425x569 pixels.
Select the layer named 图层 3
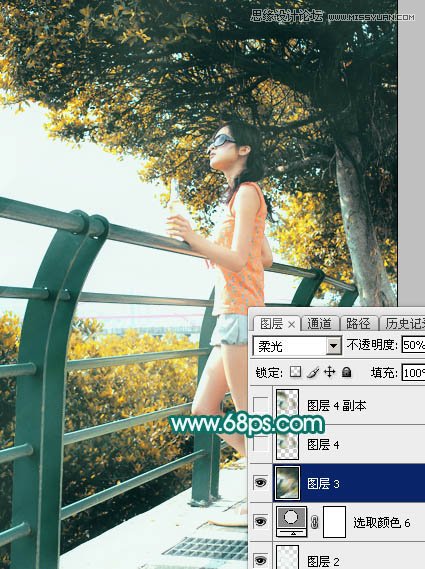[323, 483]
